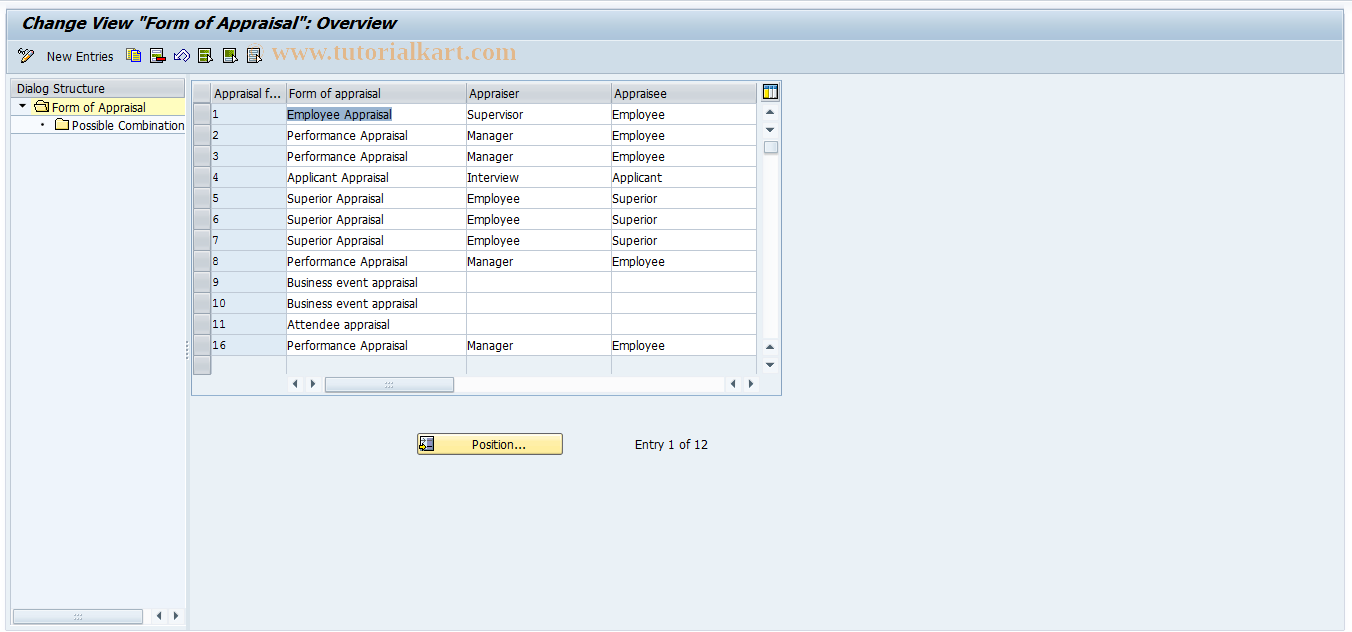The width and height of the screenshot is (1352, 632).
Task: Click the Deselect All icon
Action: point(254,56)
